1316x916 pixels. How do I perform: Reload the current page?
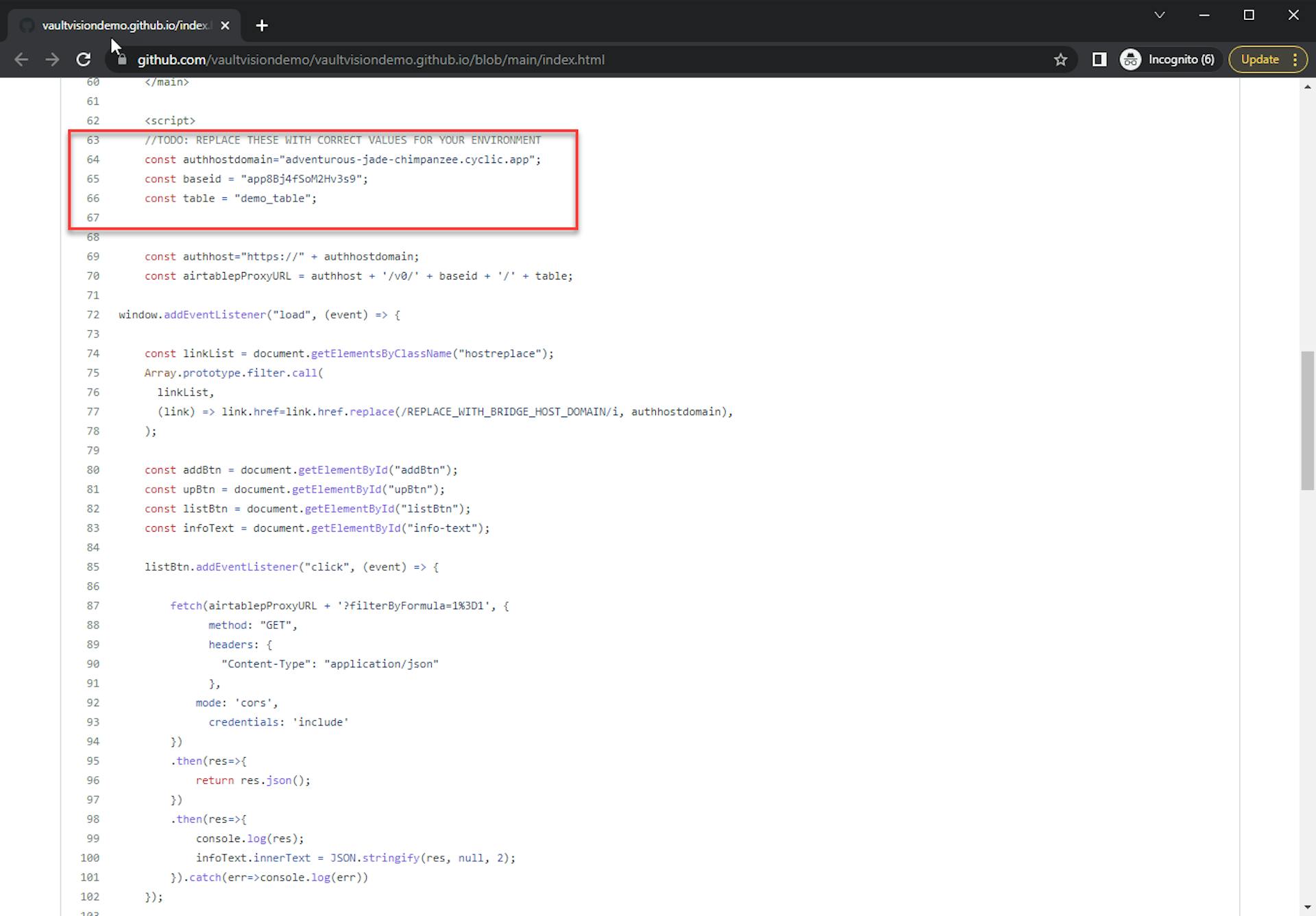coord(84,60)
